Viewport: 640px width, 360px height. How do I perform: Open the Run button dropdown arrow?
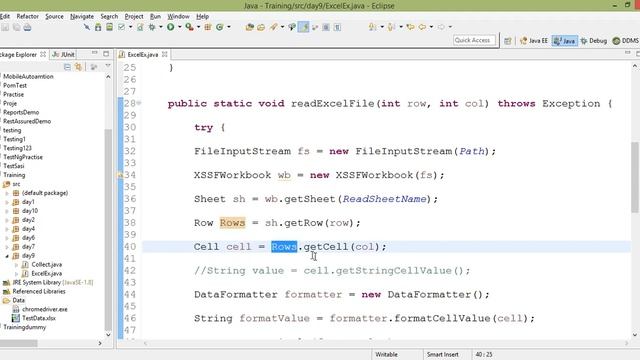coord(180,27)
